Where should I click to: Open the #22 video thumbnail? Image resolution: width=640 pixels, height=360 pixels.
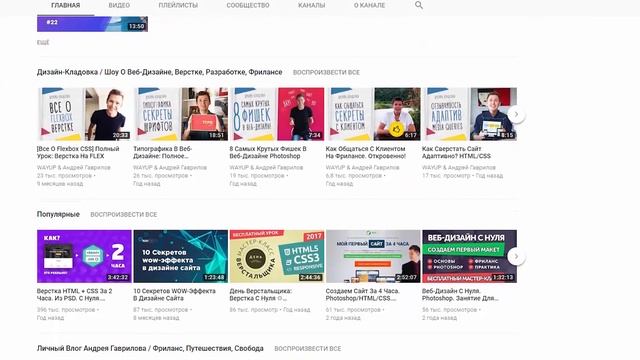(x=92, y=24)
